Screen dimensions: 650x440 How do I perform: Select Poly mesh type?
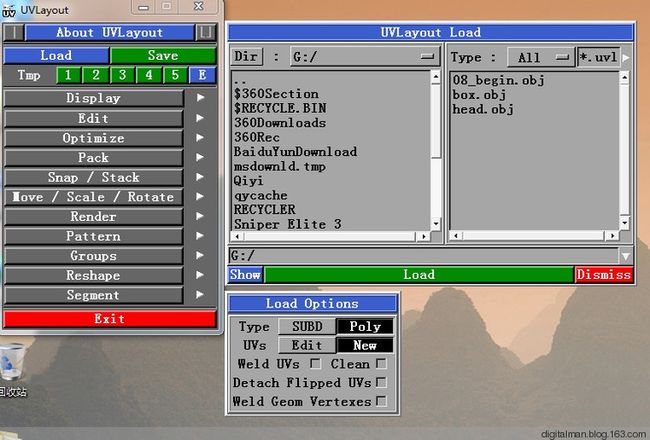click(365, 326)
